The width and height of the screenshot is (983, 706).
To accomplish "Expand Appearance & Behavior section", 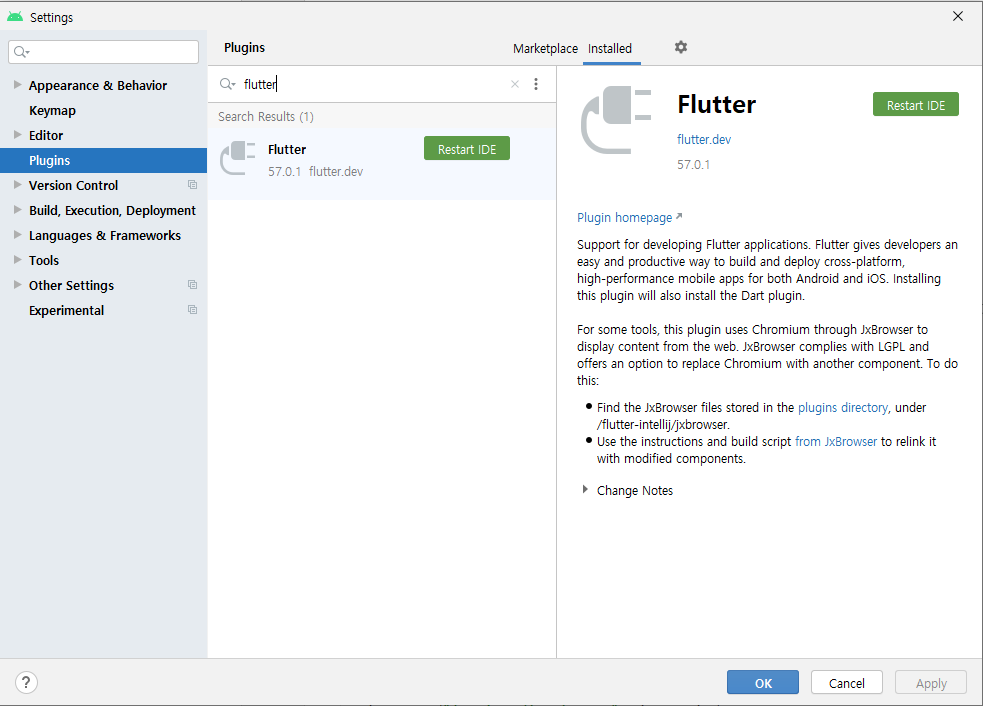I will click(18, 85).
